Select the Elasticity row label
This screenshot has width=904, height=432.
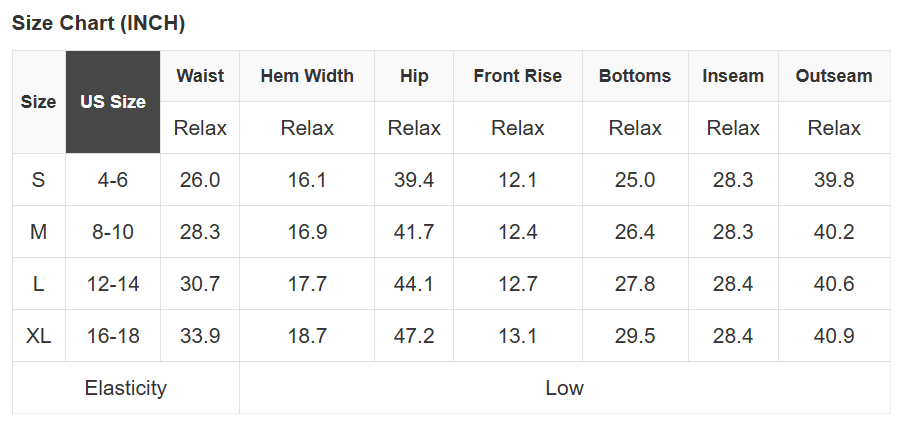126,388
